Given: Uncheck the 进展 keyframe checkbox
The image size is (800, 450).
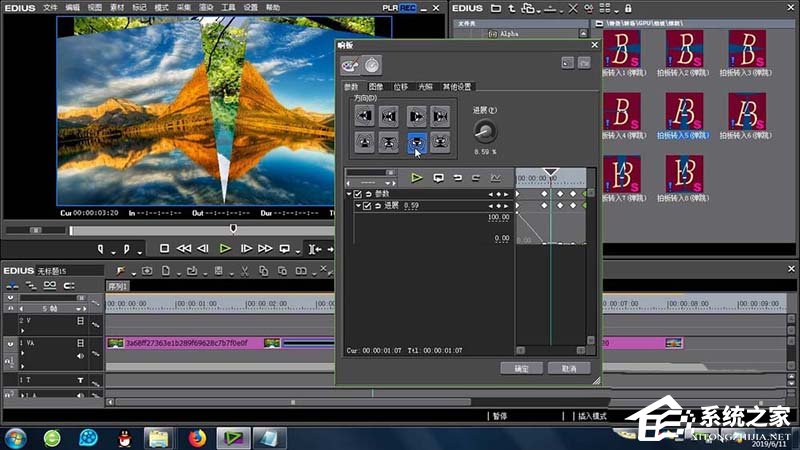Looking at the screenshot, I should point(367,206).
